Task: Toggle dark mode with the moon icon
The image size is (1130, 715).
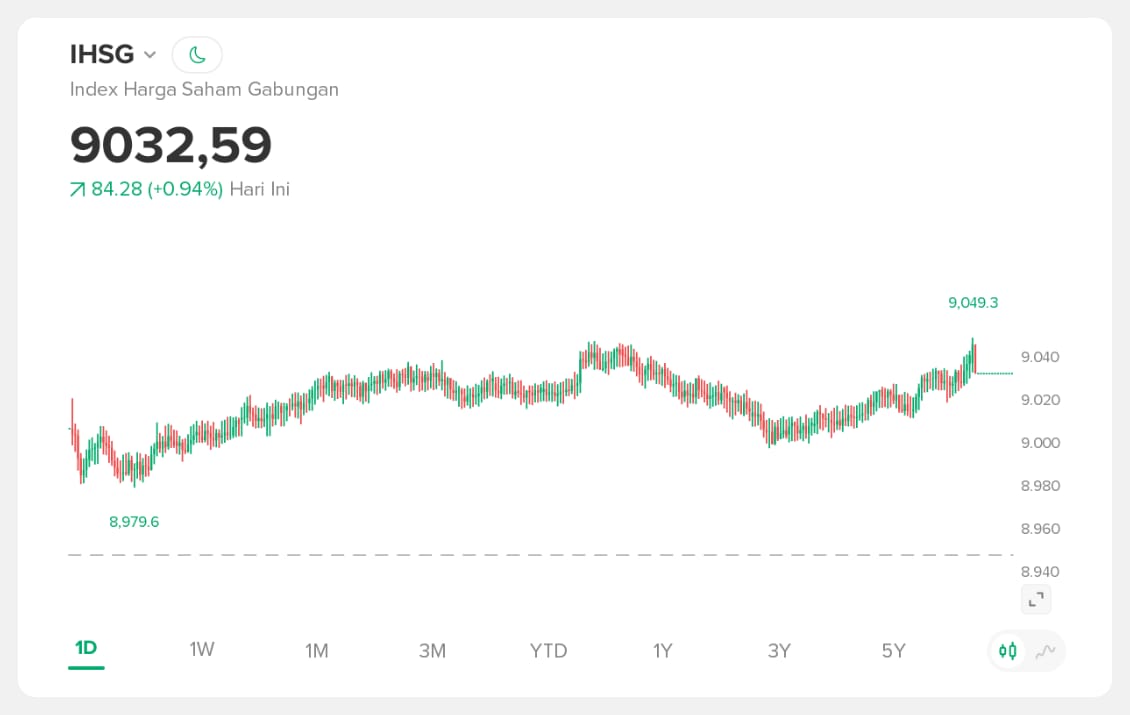Action: (x=197, y=55)
